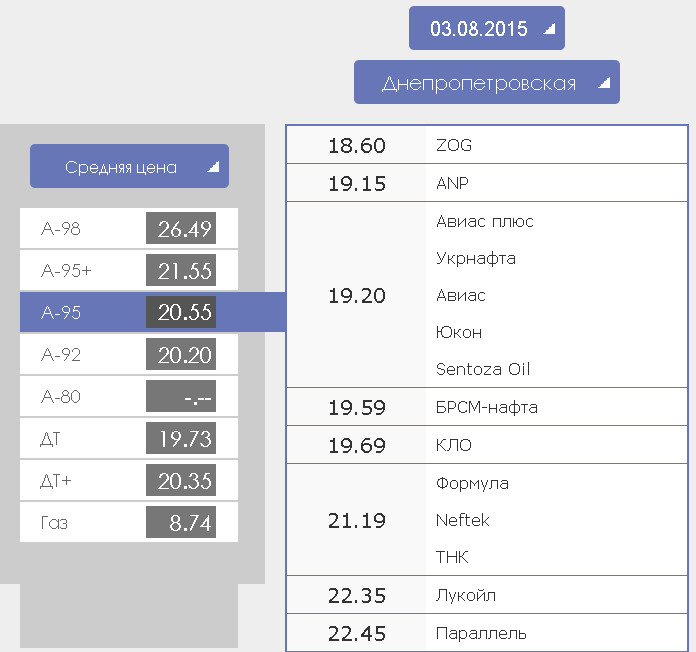Image resolution: width=696 pixels, height=652 pixels.
Task: Click the Параллель station entry
Action: click(487, 633)
